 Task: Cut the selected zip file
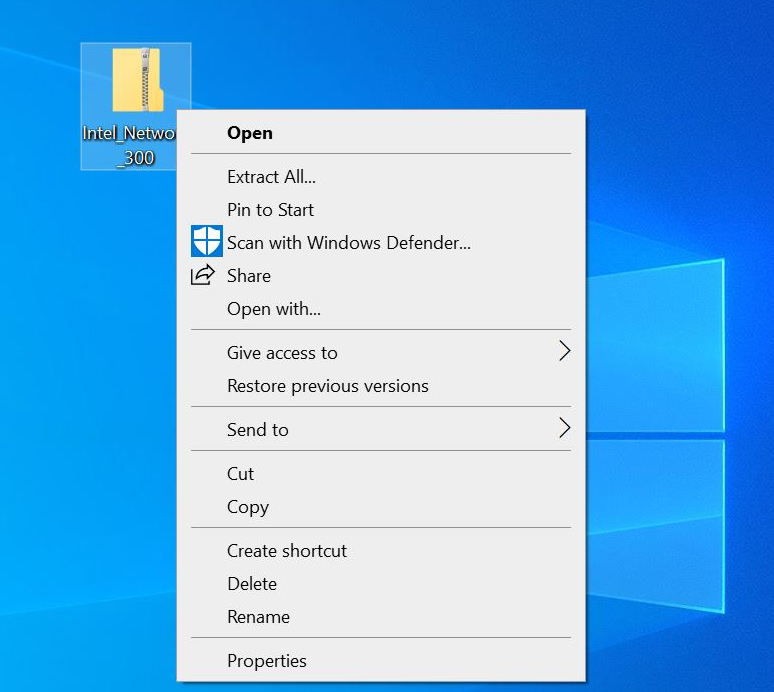coord(240,474)
